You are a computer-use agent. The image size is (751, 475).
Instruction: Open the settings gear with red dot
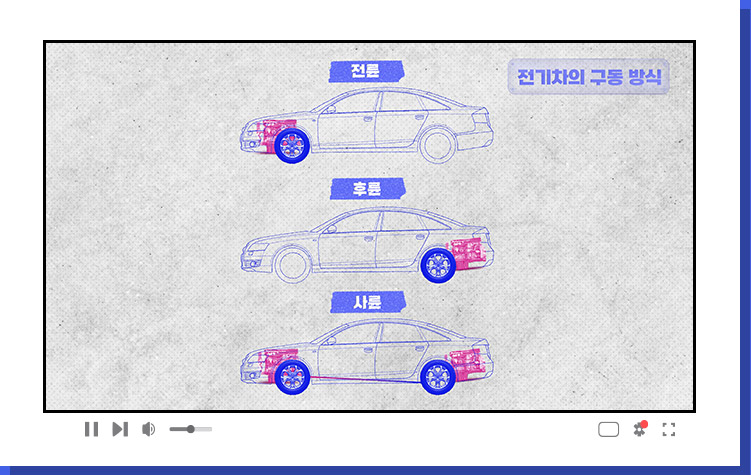click(x=640, y=429)
